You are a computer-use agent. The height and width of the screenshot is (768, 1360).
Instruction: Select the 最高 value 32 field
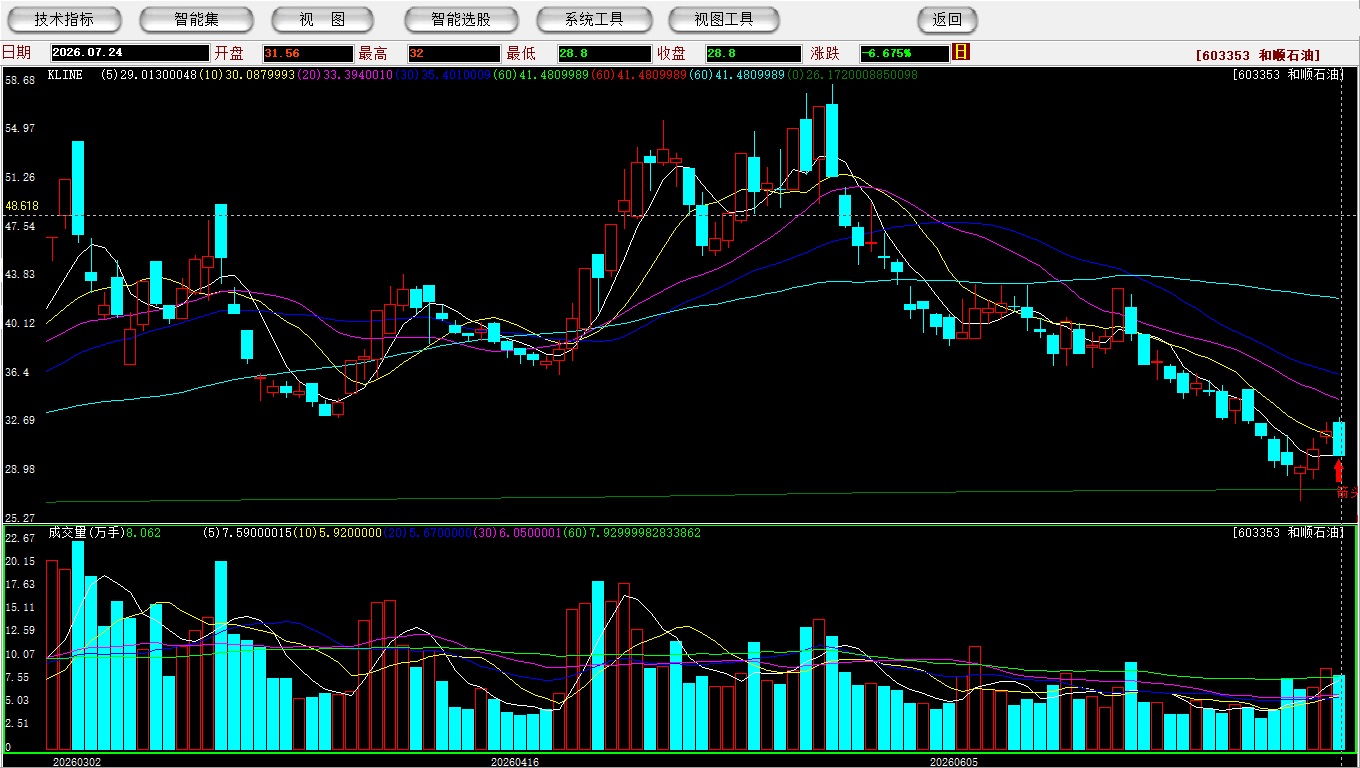tap(453, 54)
